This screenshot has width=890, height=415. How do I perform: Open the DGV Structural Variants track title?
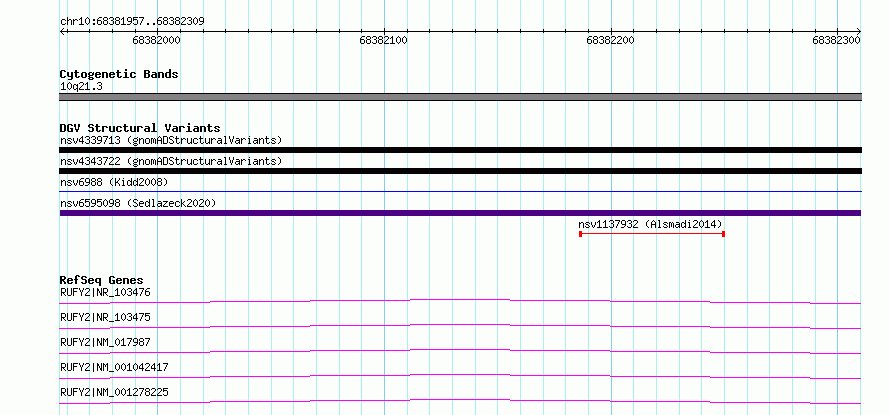pyautogui.click(x=140, y=128)
